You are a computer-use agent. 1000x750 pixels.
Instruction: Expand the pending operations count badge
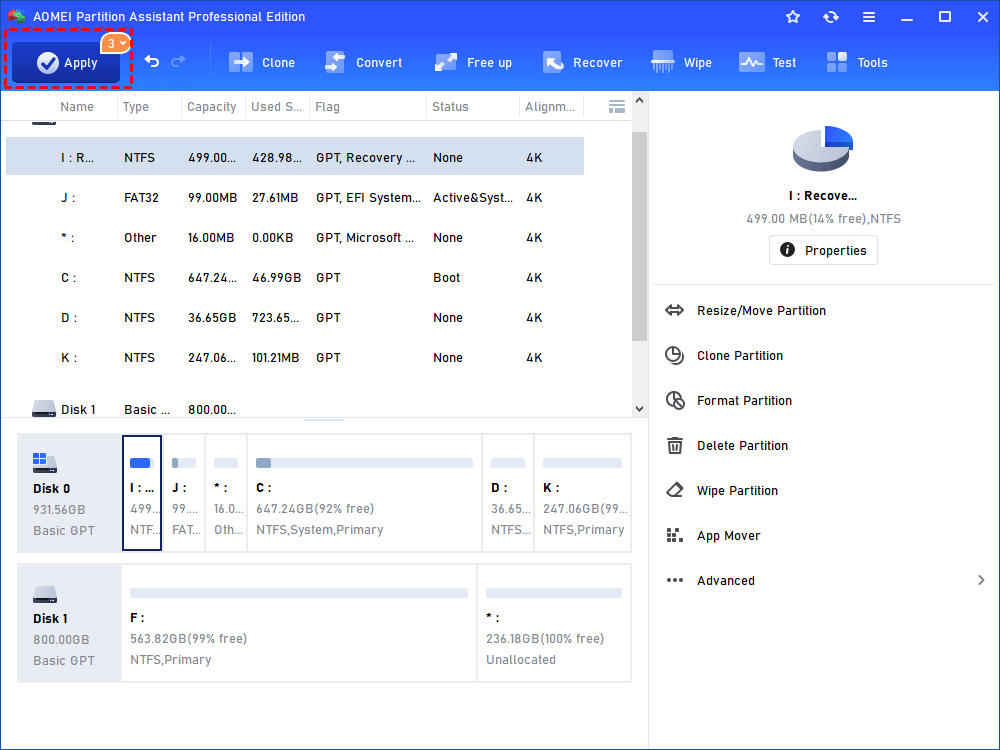pos(116,43)
